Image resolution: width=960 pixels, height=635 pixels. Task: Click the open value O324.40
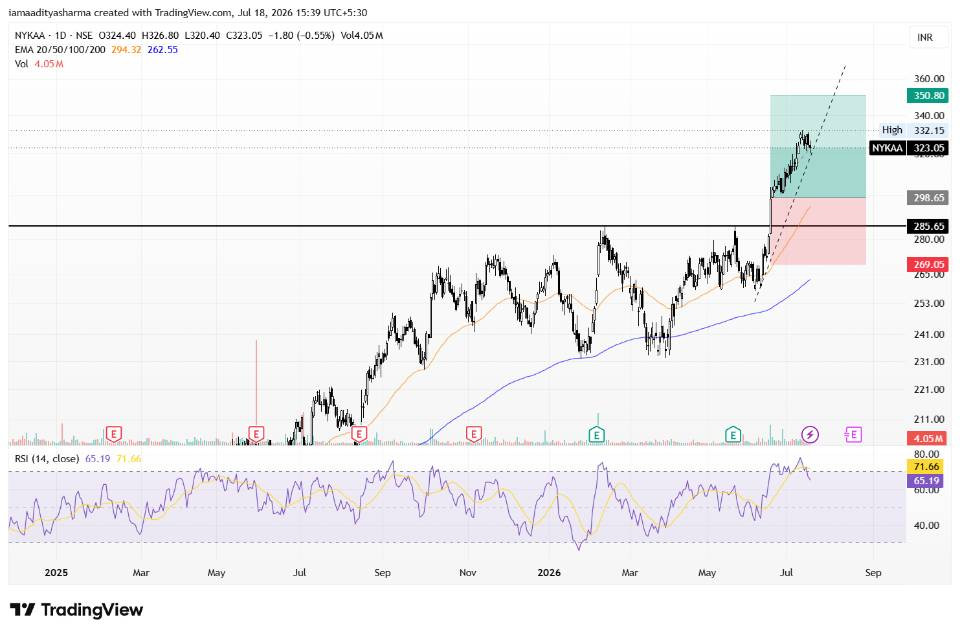(117, 36)
